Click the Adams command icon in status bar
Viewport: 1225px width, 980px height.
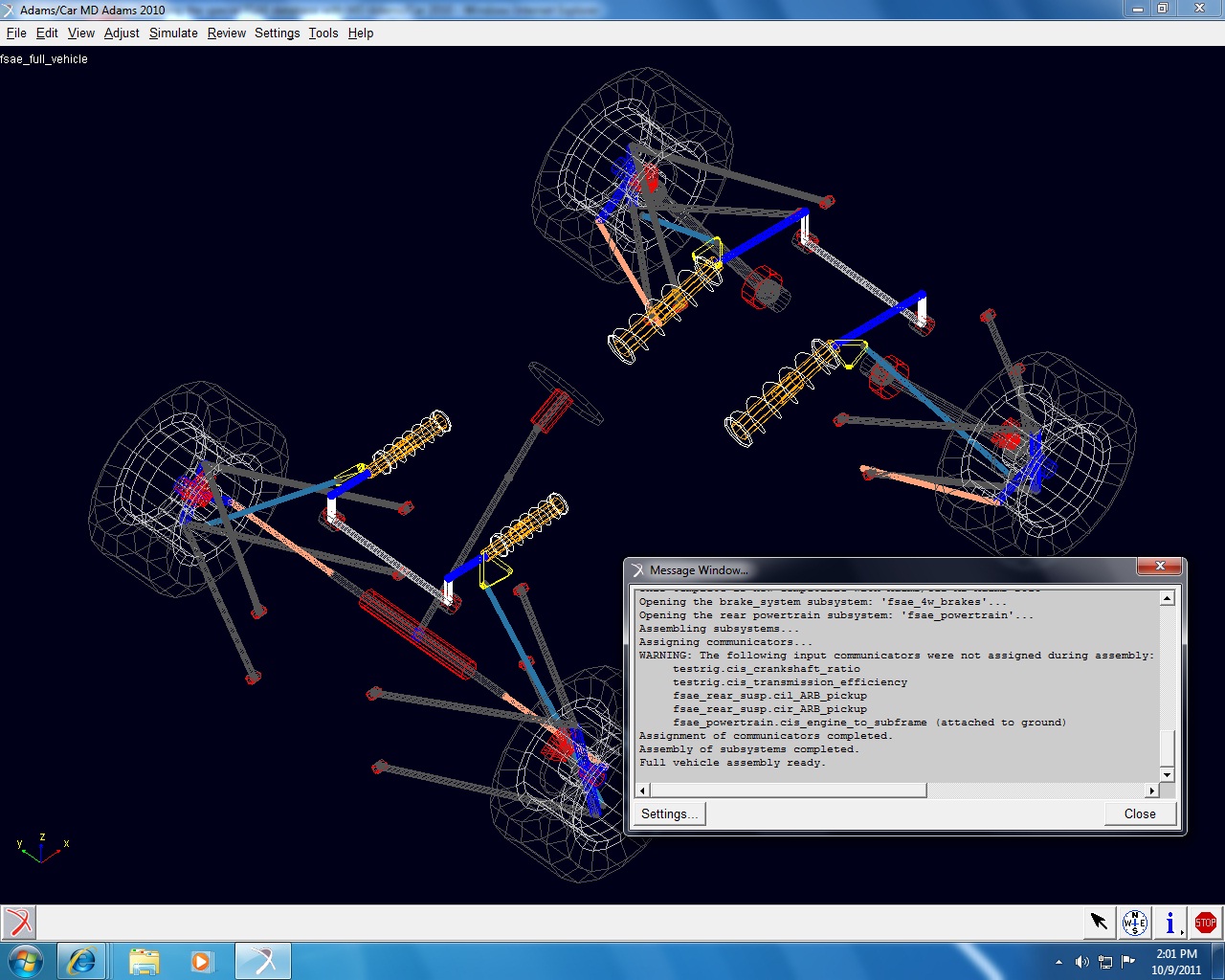coord(18,923)
